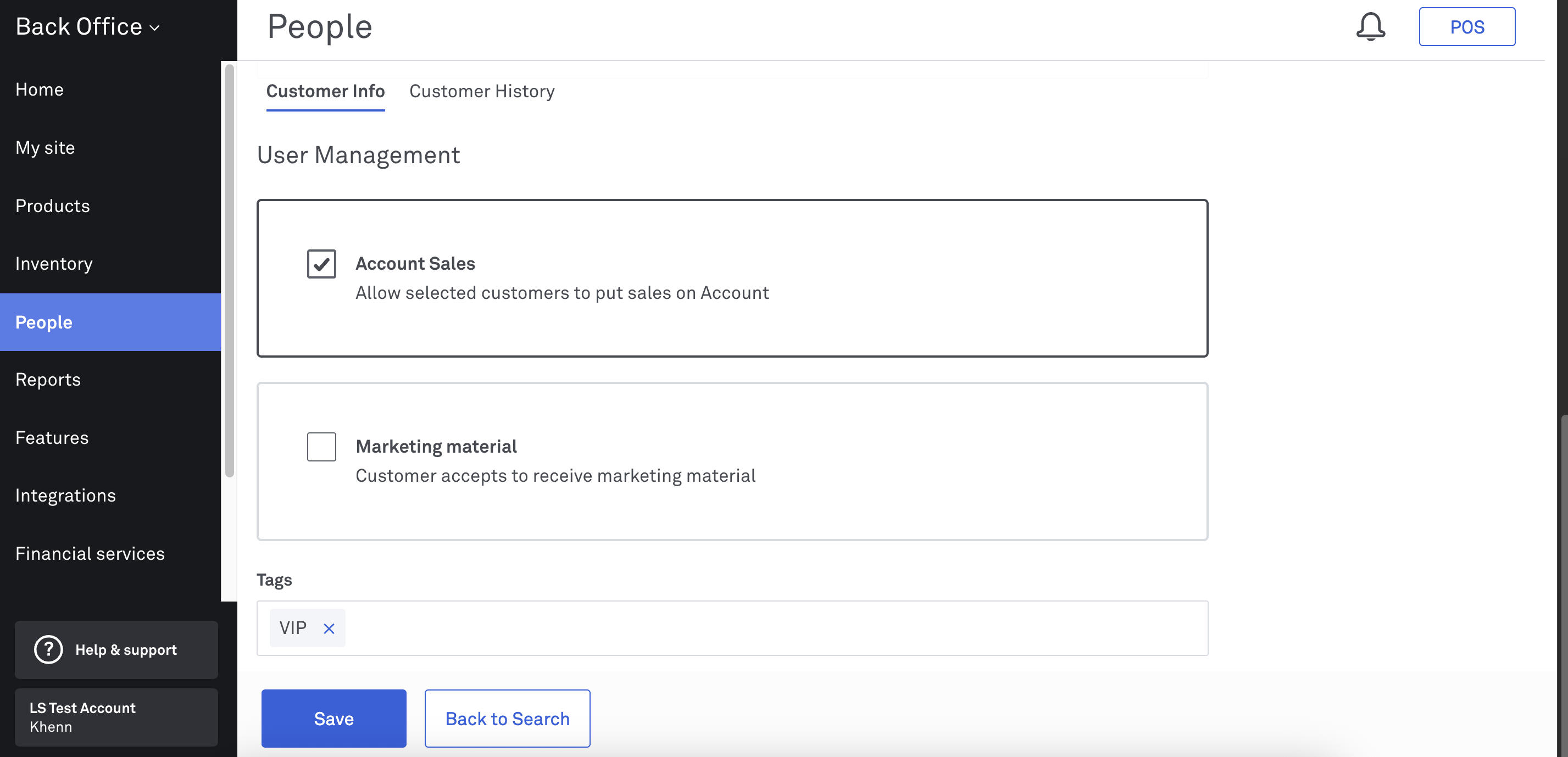Switch to the Customer History tab
Viewport: 1568px width, 757px height.
point(481,91)
